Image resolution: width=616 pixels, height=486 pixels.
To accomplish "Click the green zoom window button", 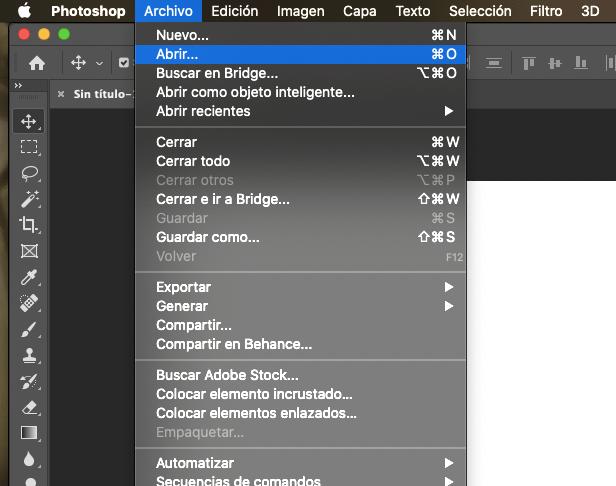I will [x=64, y=35].
